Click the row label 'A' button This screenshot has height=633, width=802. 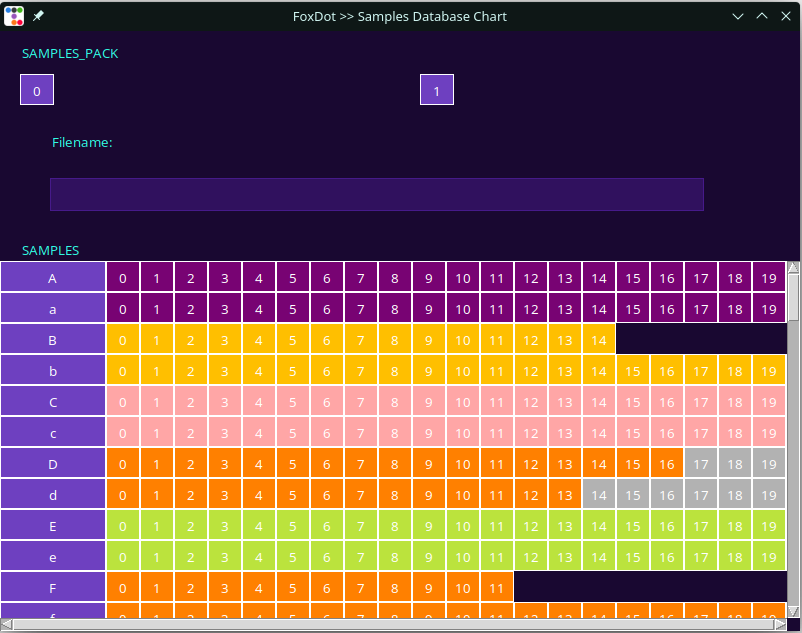click(x=53, y=278)
